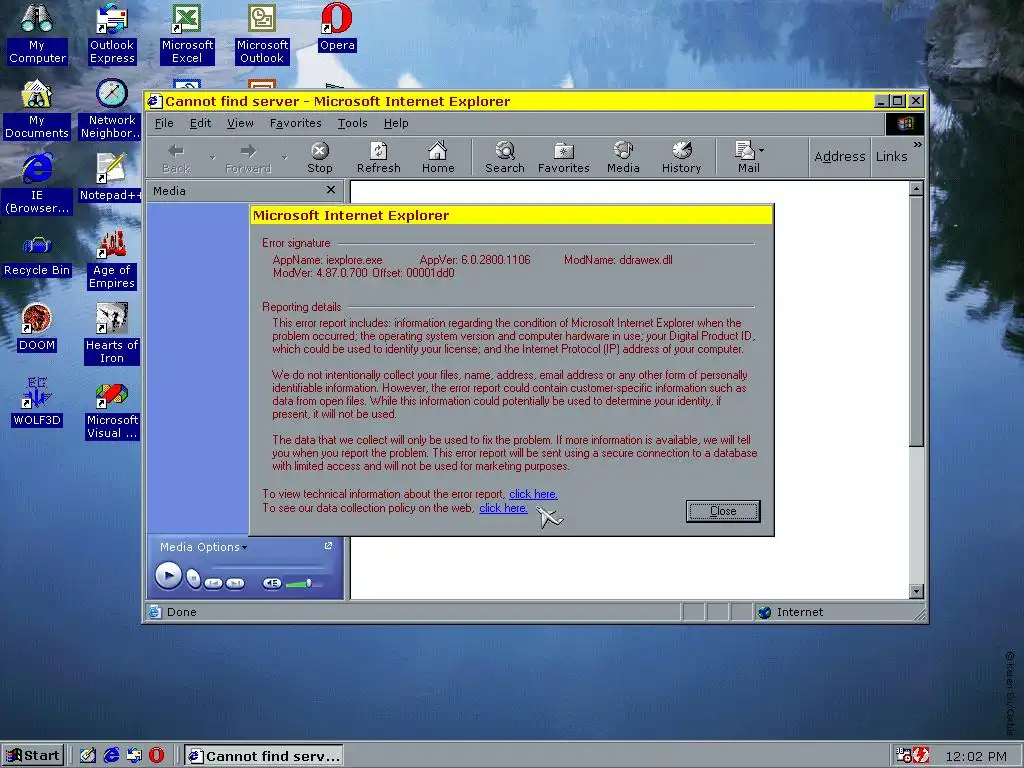Click link to view technical information
This screenshot has height=768, width=1024.
click(x=534, y=494)
